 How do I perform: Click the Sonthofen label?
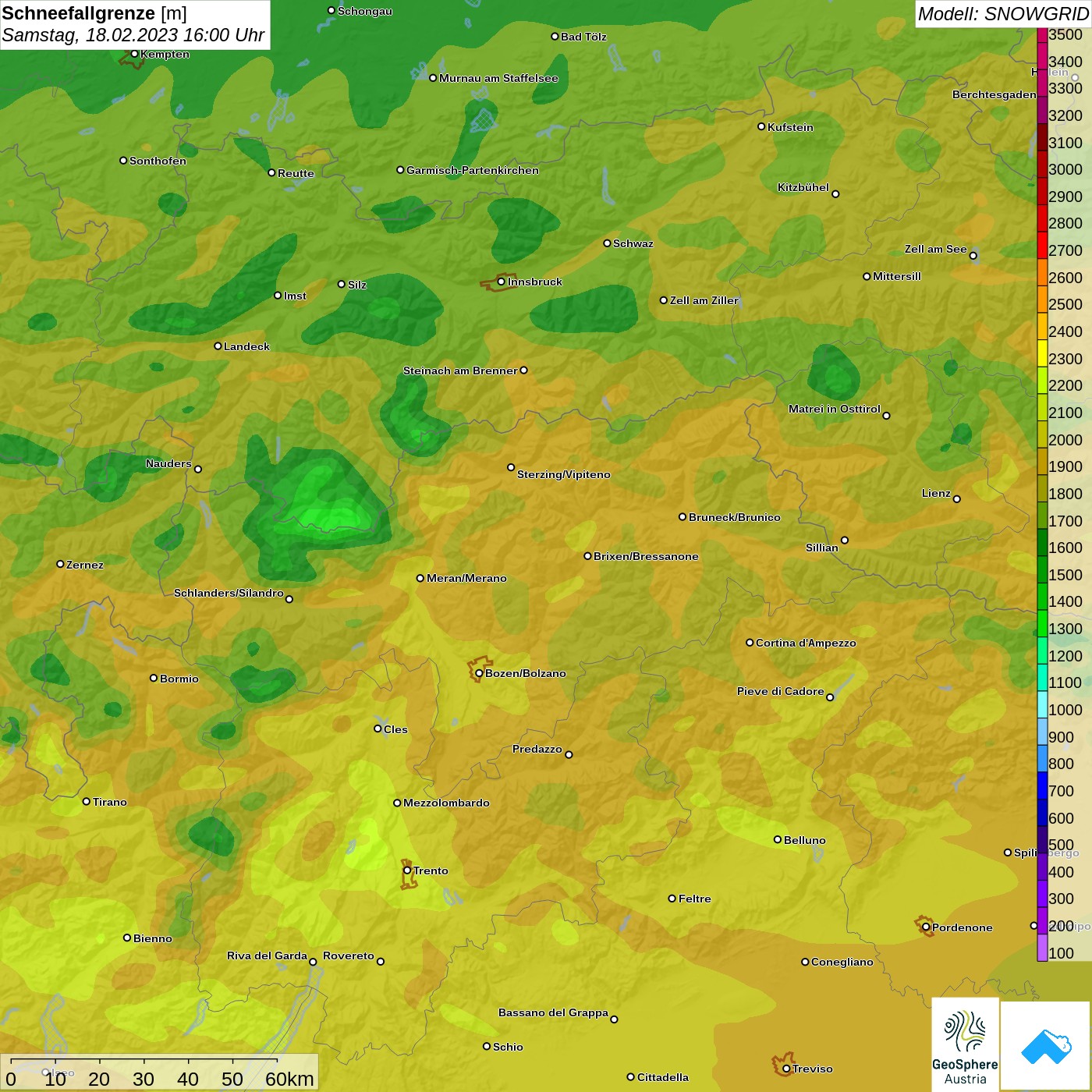click(x=158, y=161)
